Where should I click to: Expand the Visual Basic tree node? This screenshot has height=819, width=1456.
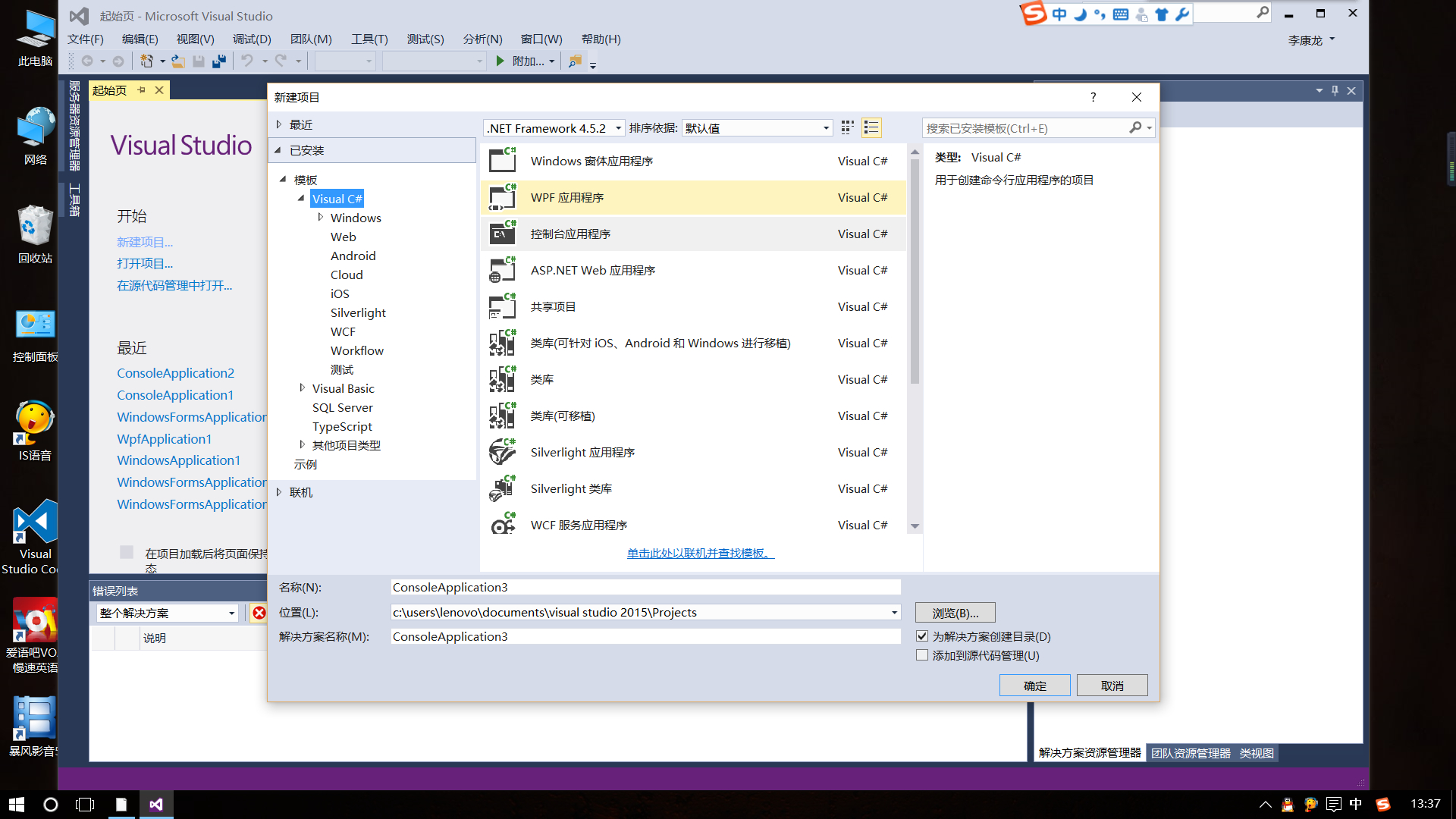point(302,388)
